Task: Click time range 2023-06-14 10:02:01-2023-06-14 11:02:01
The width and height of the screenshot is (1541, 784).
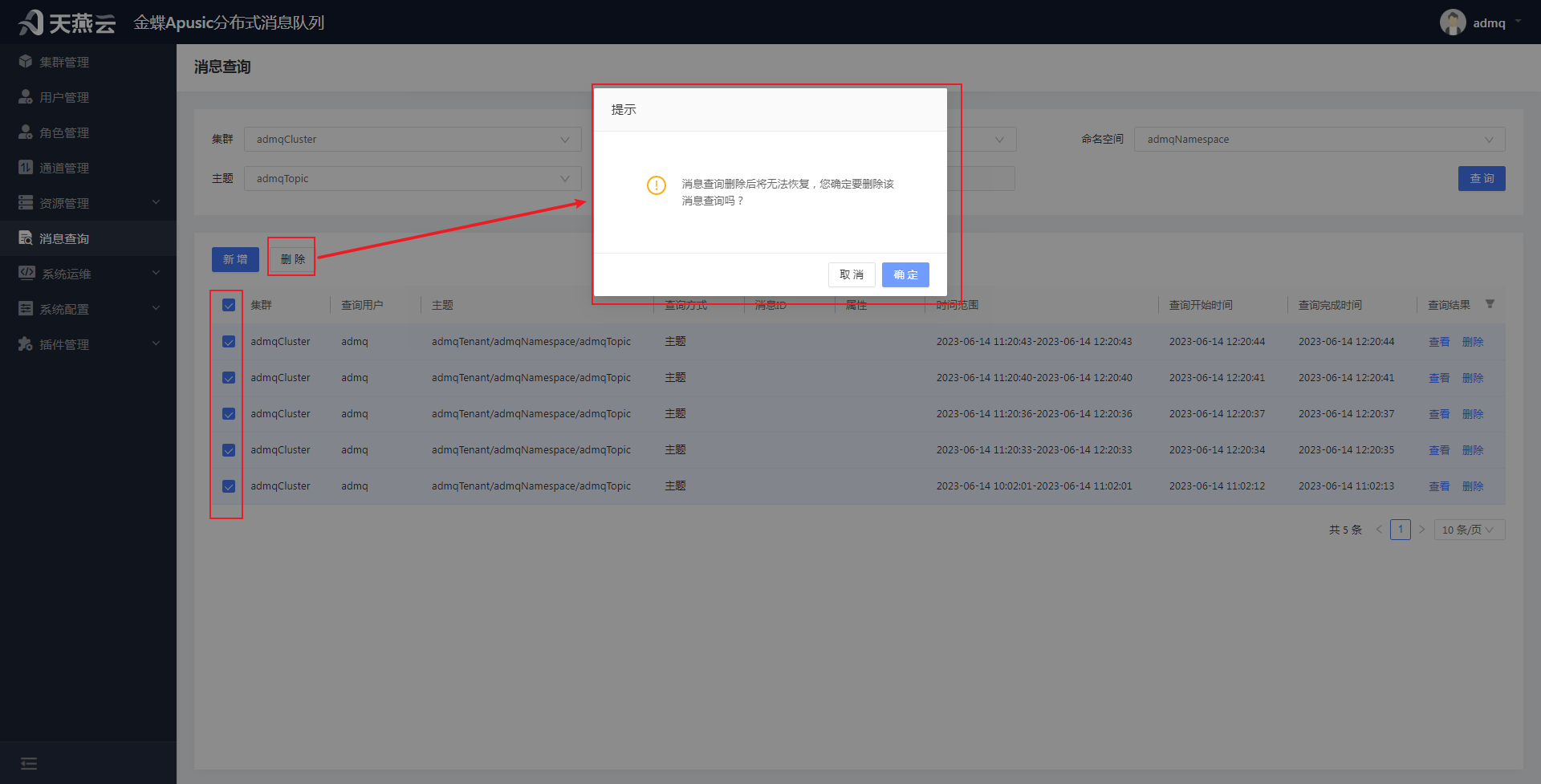Action: (x=1034, y=486)
